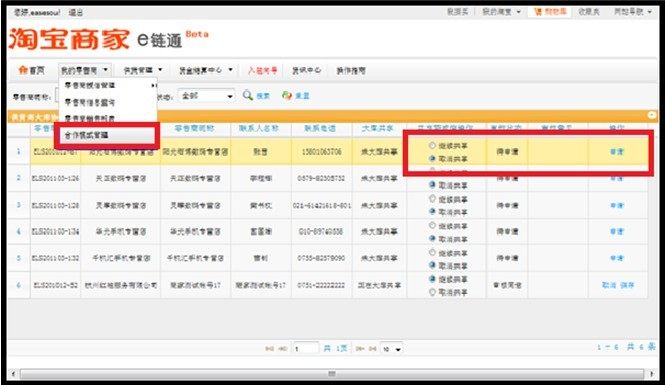The width and height of the screenshot is (665, 386).
Task: Select 继续共享 radio in row 1
Action: click(432, 145)
